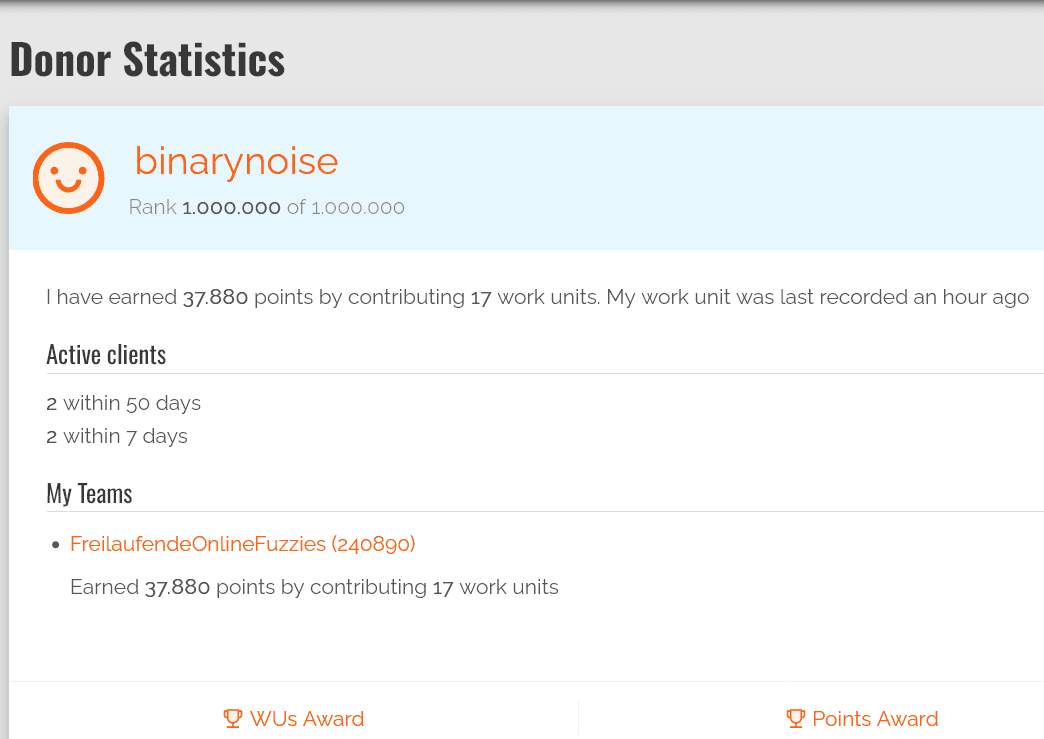Open the binarynoise username link
This screenshot has width=1044, height=739.
coord(236,161)
